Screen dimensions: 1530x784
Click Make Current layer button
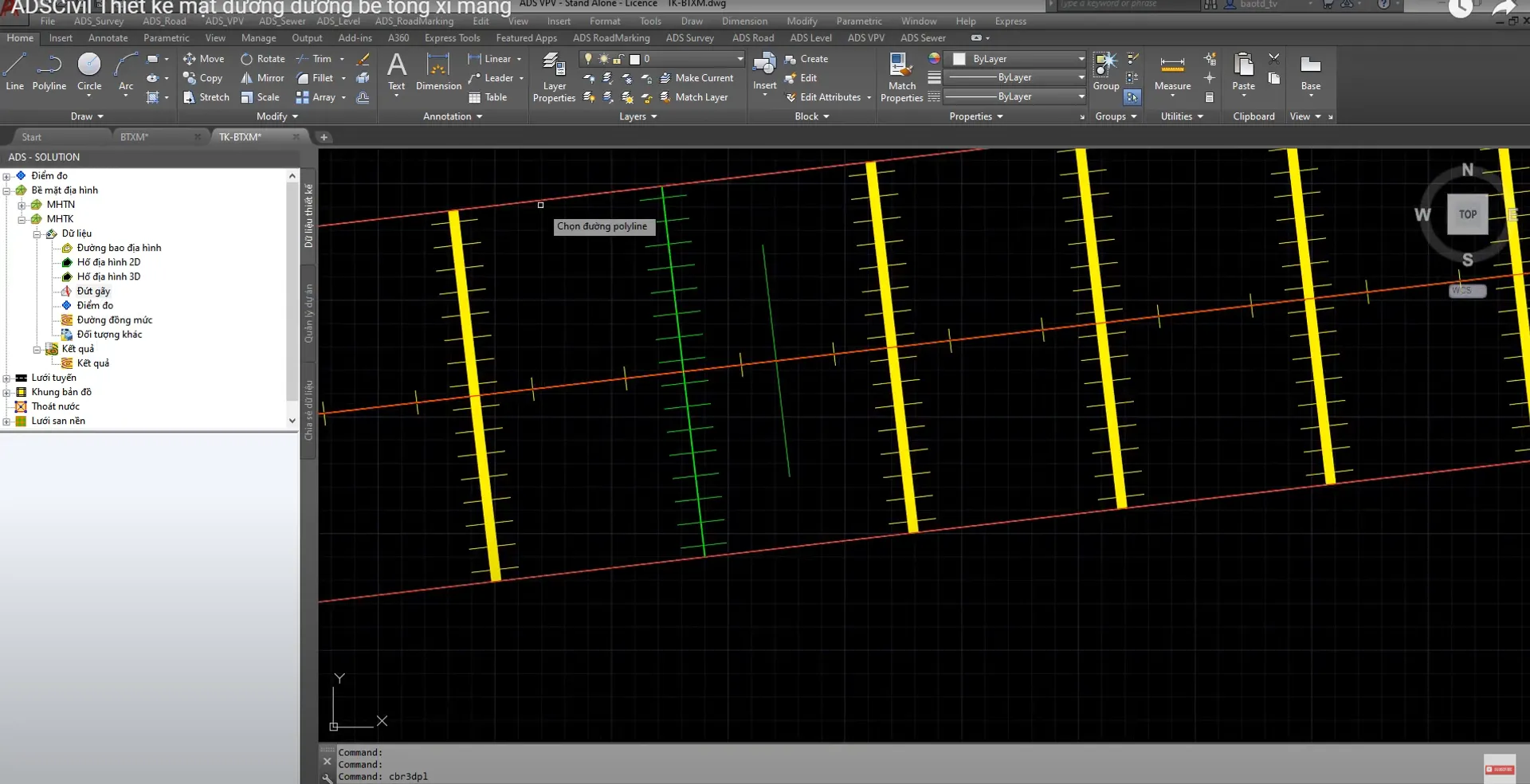coord(696,78)
